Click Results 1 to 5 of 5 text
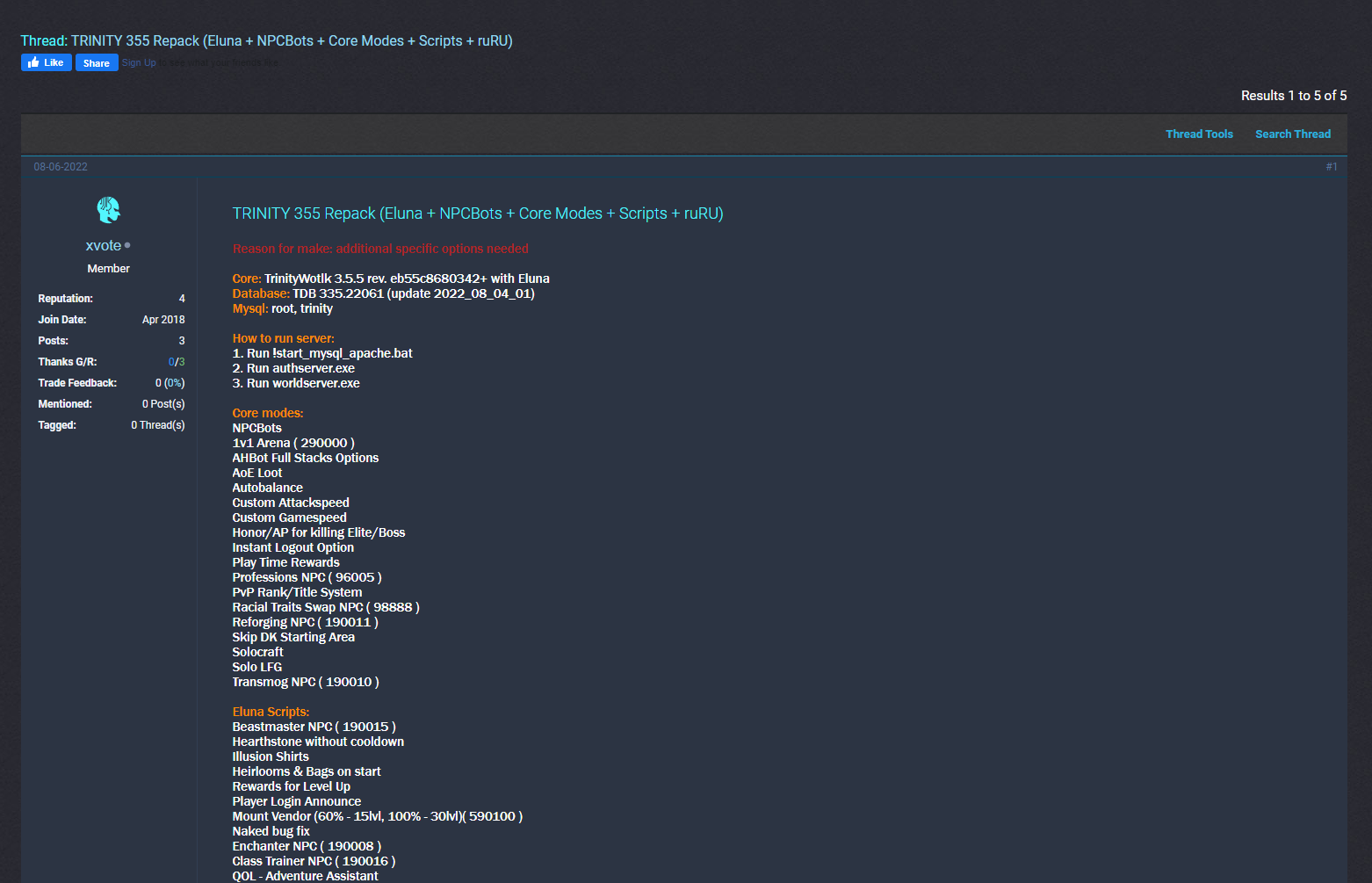This screenshot has width=1372, height=883. [1294, 95]
